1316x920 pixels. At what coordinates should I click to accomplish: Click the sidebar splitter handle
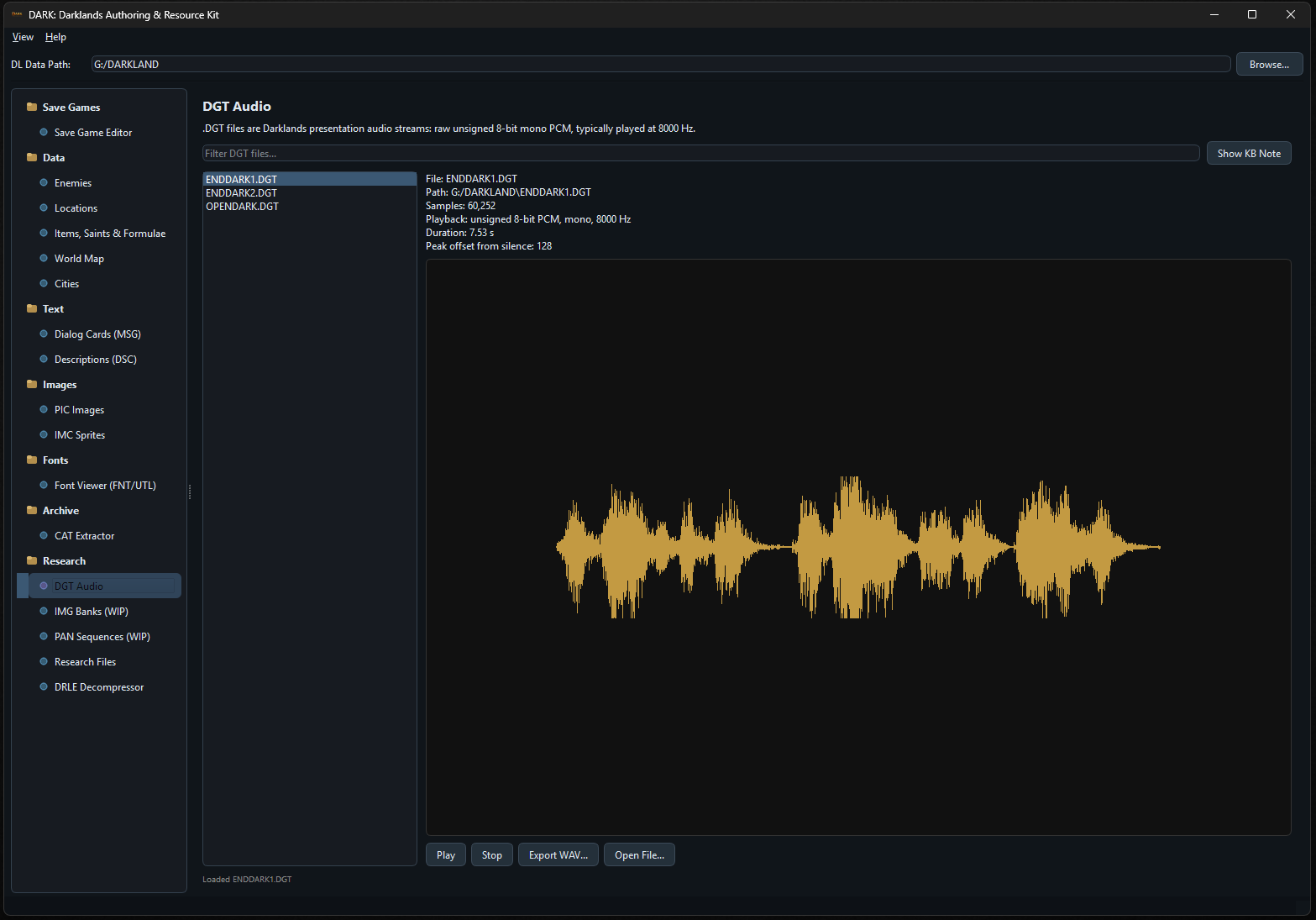click(x=190, y=492)
